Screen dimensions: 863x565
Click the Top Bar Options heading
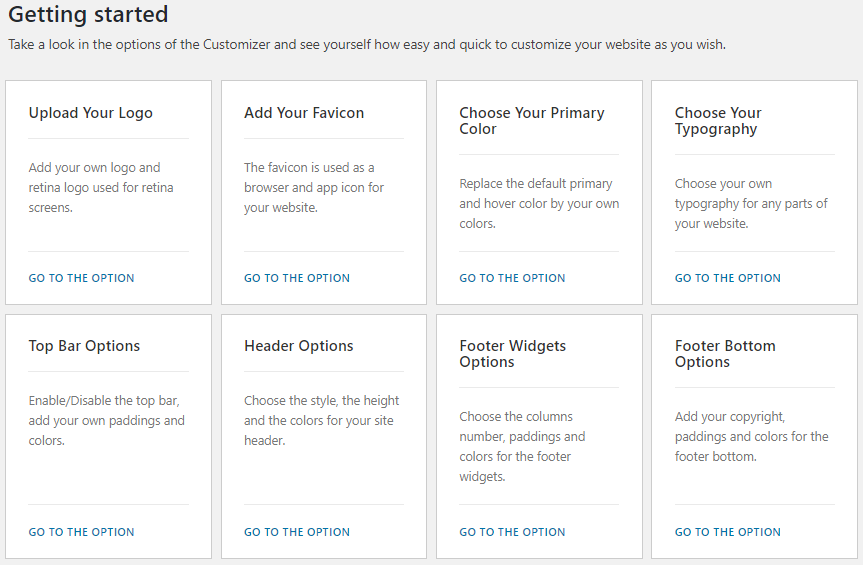pyautogui.click(x=84, y=345)
